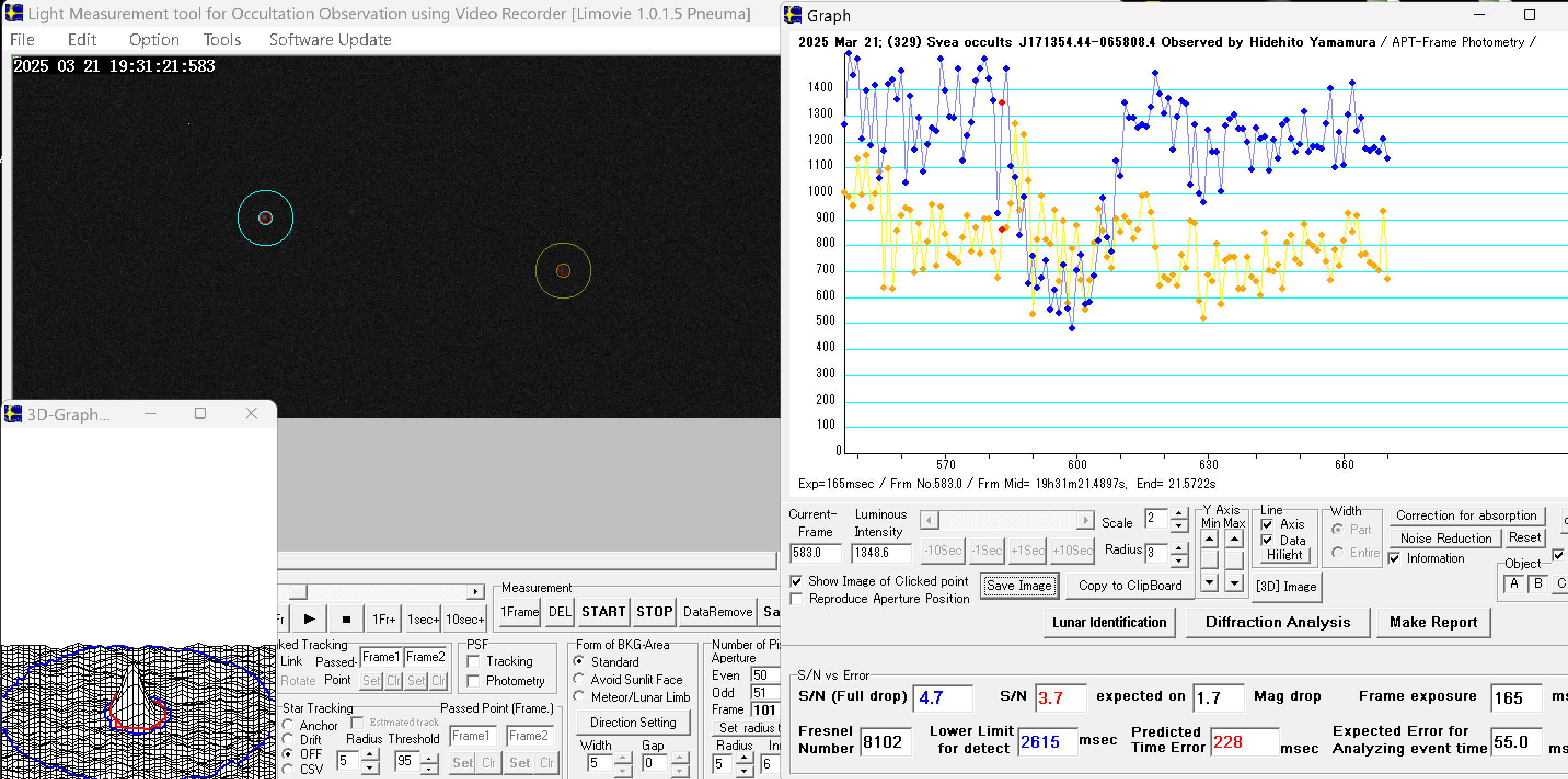The width and height of the screenshot is (1568, 779).
Task: Click the cyan aperture circle on video
Action: pos(266,218)
